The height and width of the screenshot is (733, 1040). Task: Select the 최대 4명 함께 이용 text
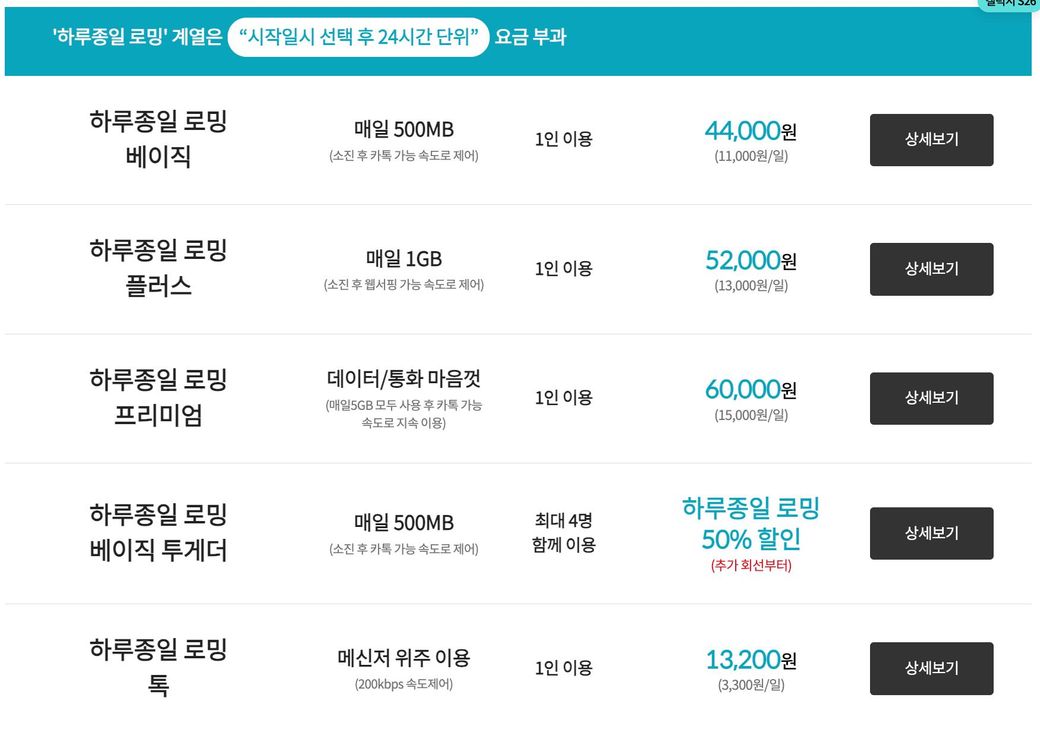[563, 533]
